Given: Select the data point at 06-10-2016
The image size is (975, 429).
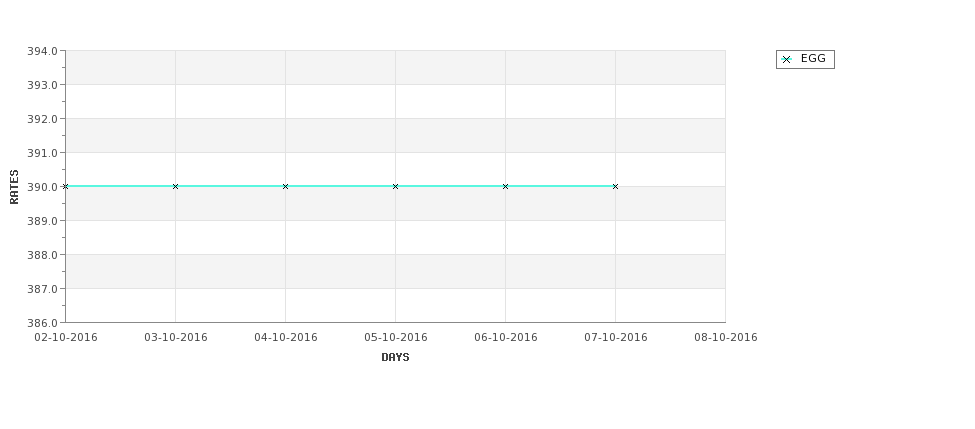Looking at the screenshot, I should [506, 187].
